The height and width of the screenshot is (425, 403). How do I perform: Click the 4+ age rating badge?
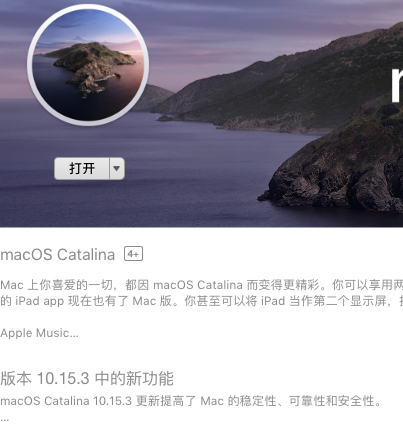point(133,254)
